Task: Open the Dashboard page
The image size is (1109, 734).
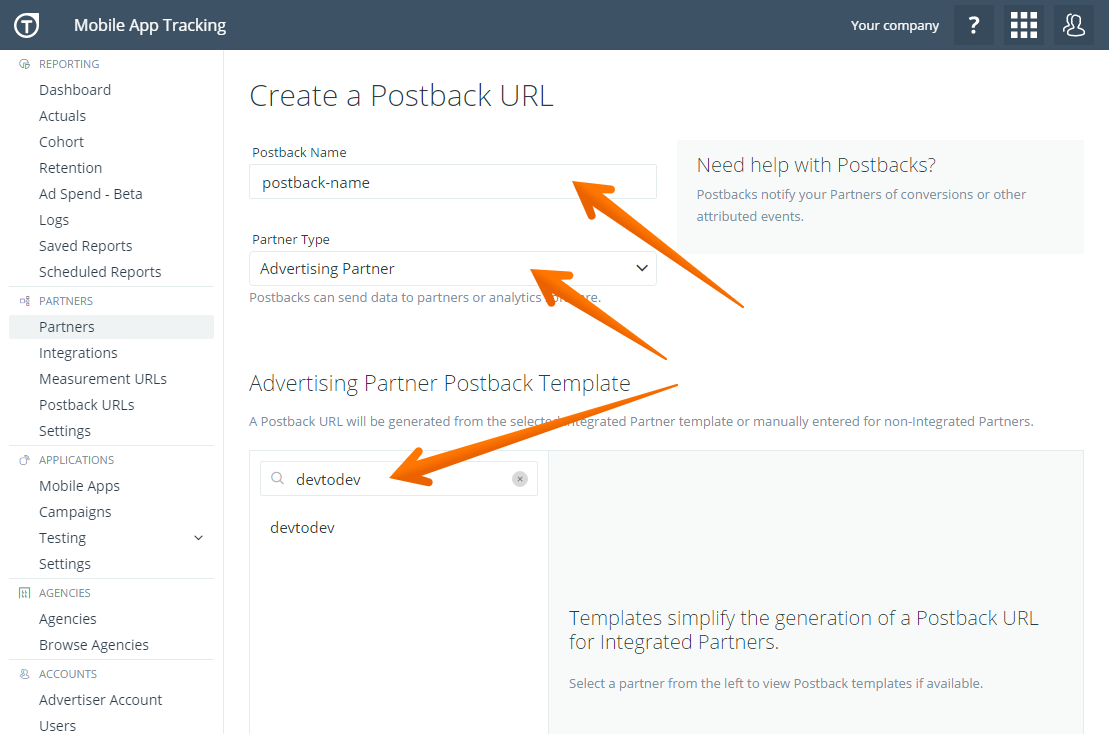Action: click(x=75, y=90)
